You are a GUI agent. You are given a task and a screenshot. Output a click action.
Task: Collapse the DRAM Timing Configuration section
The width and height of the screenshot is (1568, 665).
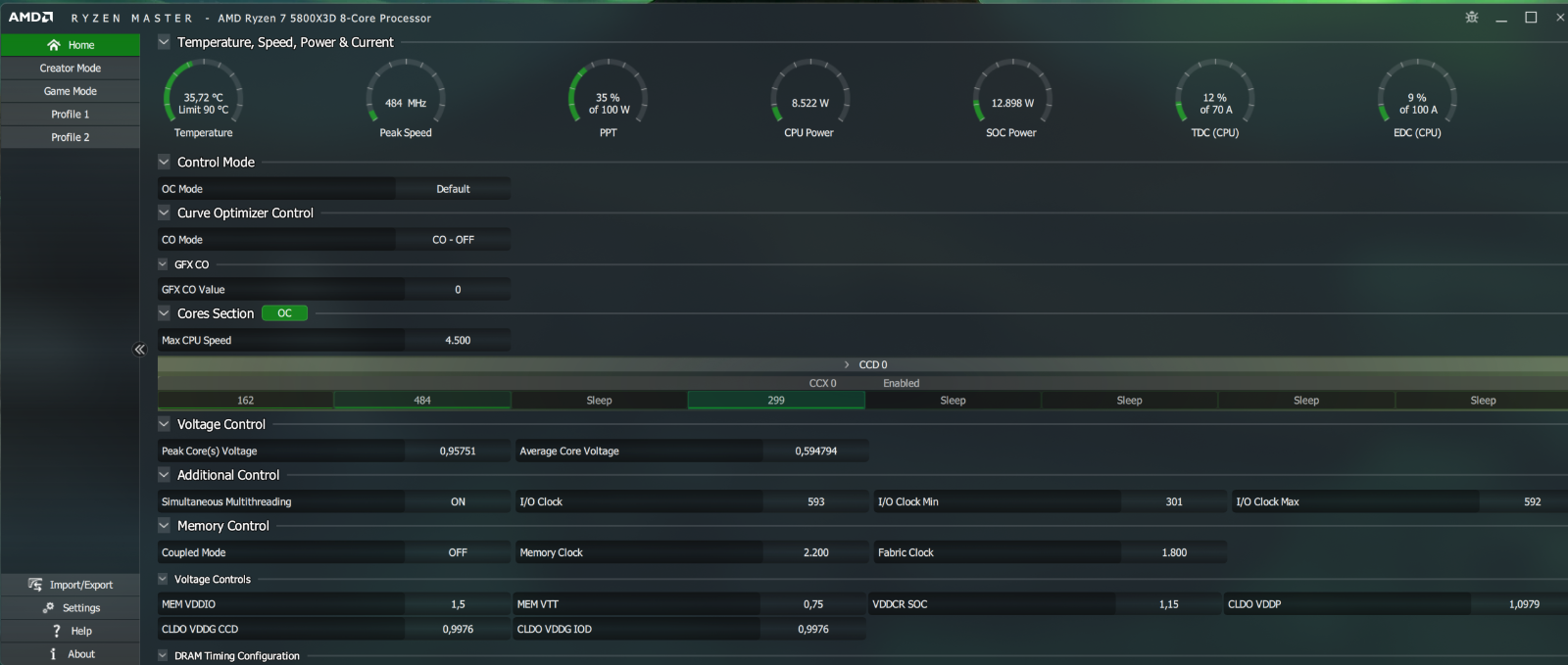click(163, 656)
